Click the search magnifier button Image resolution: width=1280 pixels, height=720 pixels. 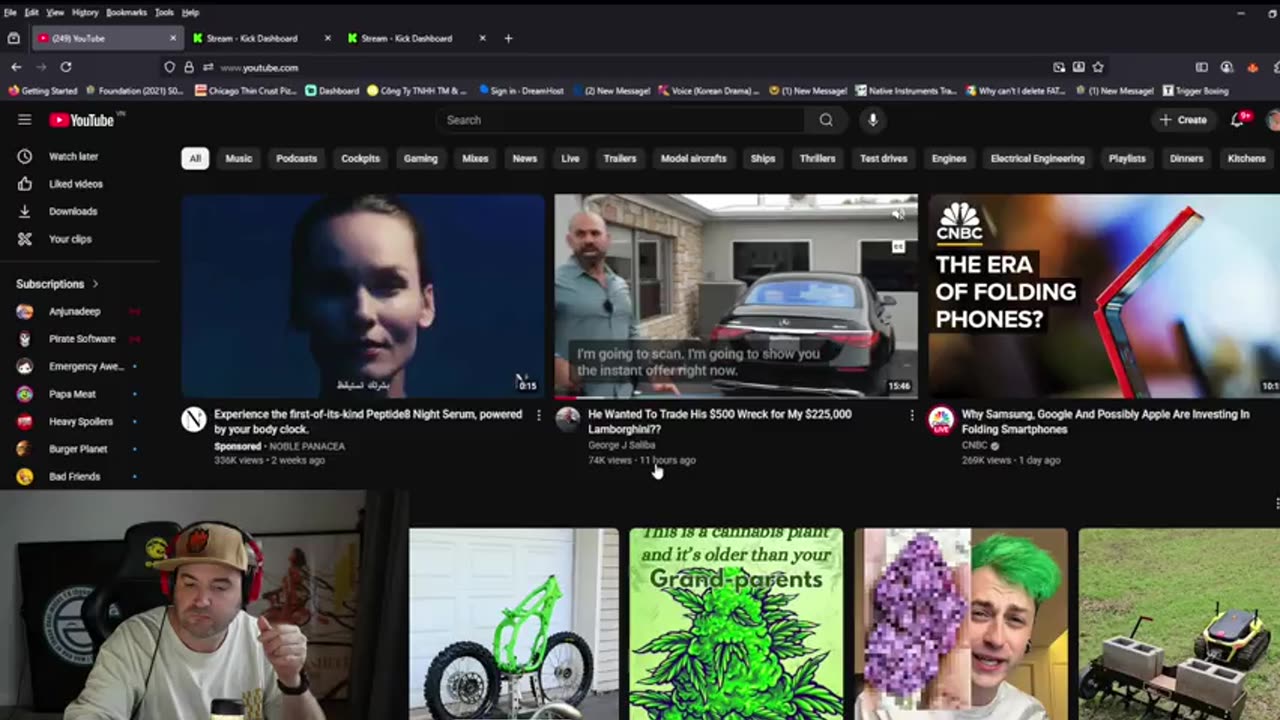pos(826,120)
